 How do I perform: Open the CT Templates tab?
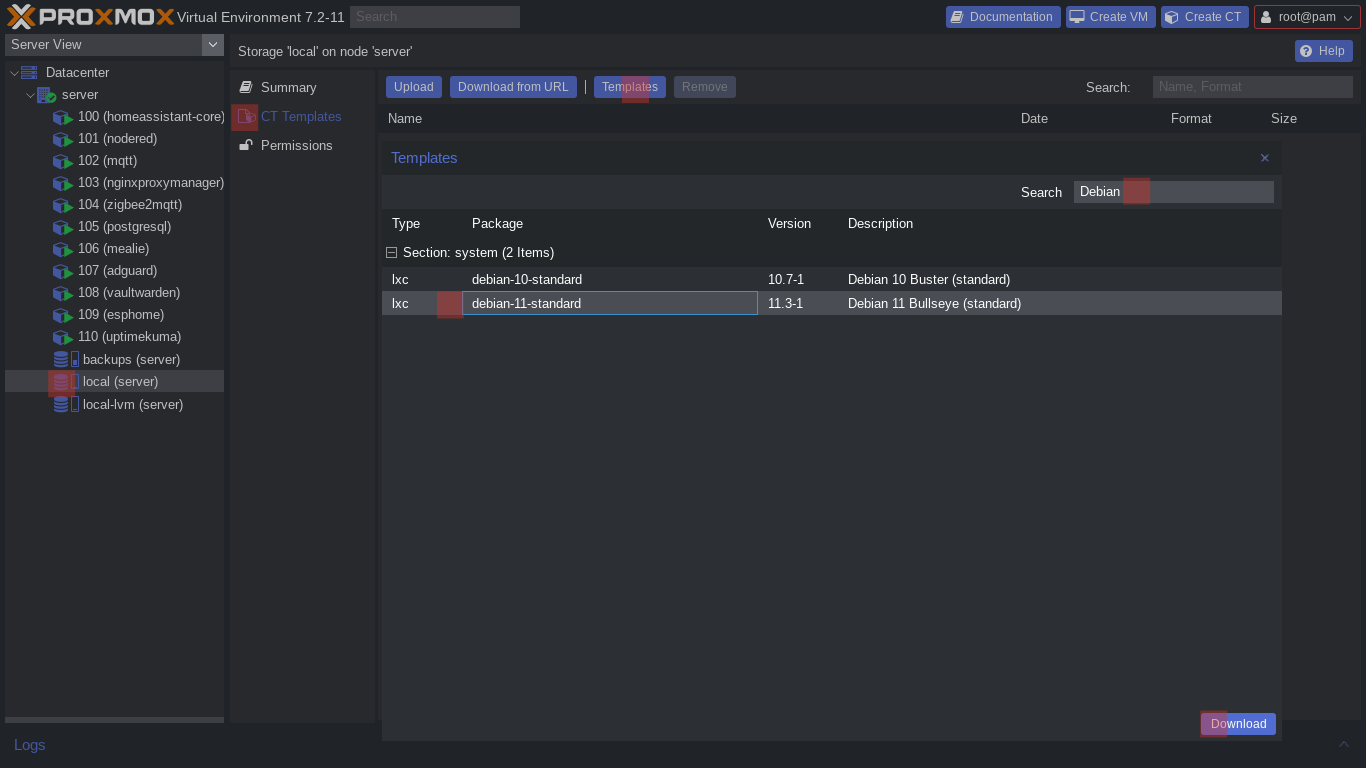coord(302,116)
